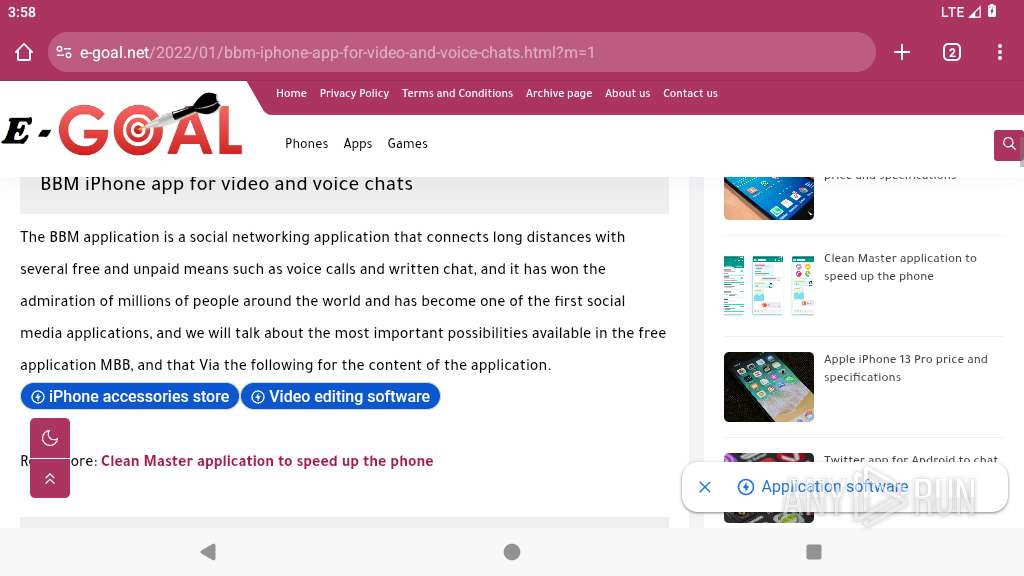Select the Games category
The height and width of the screenshot is (576, 1024).
pyautogui.click(x=408, y=144)
